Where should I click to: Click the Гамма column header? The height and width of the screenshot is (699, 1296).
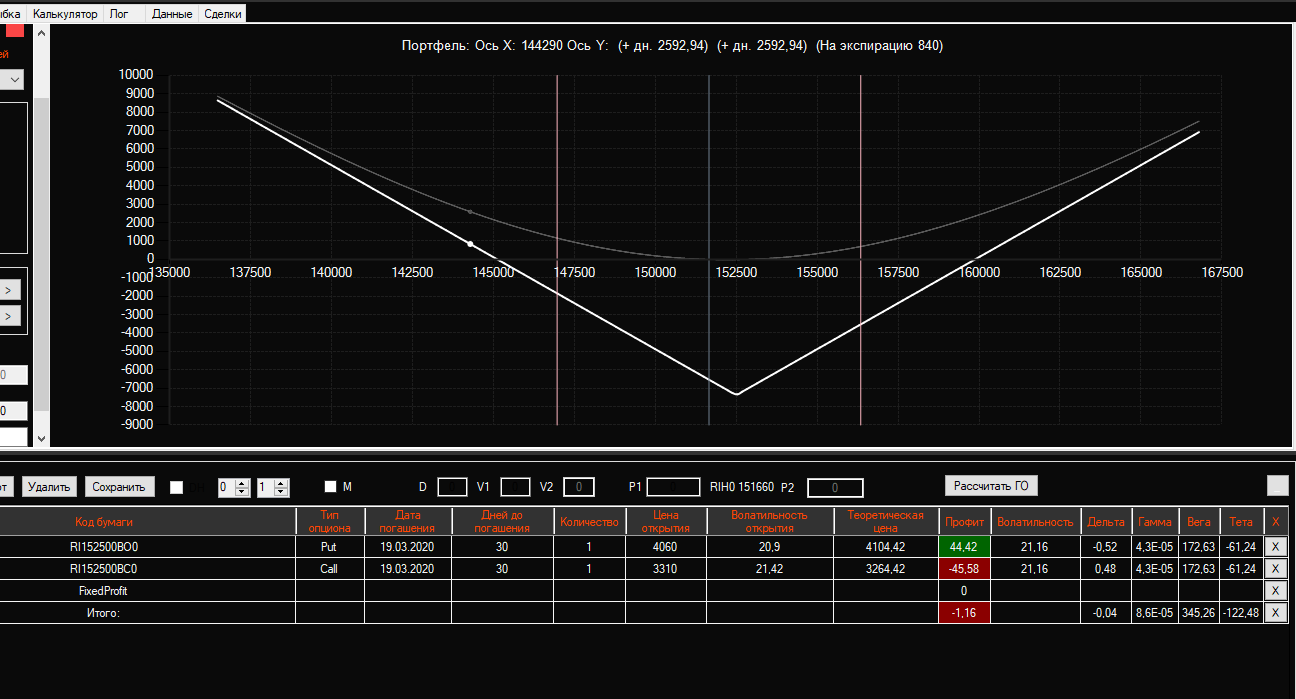(1155, 521)
